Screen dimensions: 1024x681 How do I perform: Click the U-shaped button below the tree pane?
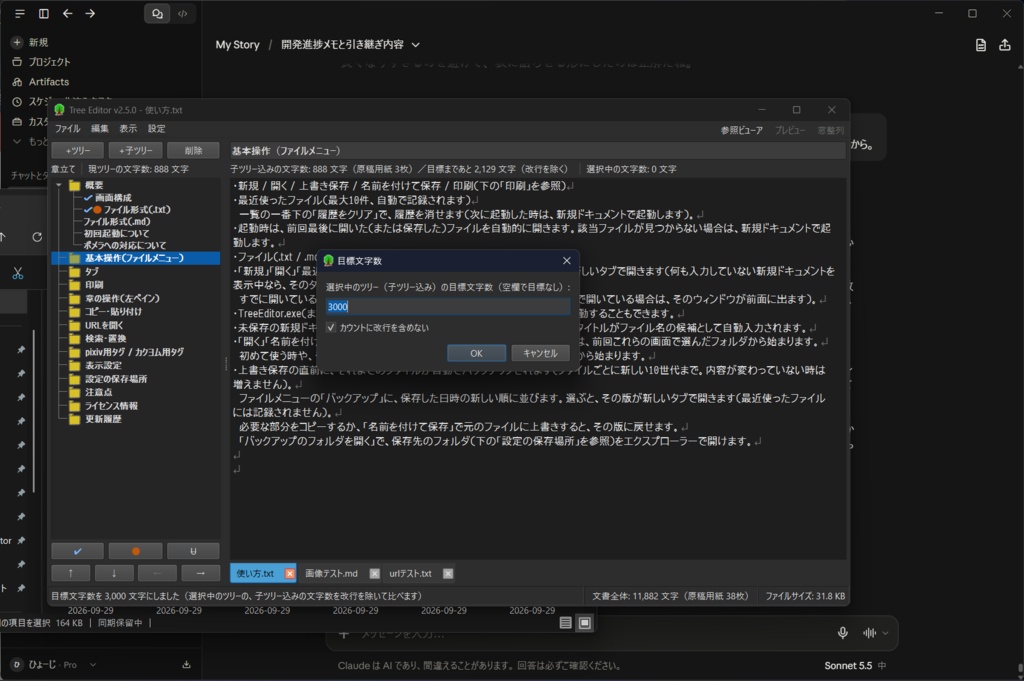point(193,551)
